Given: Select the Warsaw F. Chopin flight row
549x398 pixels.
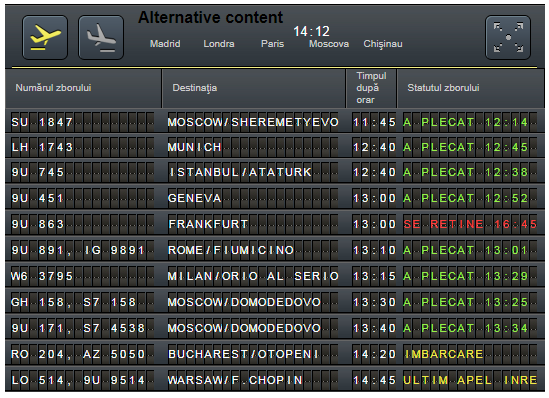Looking at the screenshot, I should (x=275, y=380).
